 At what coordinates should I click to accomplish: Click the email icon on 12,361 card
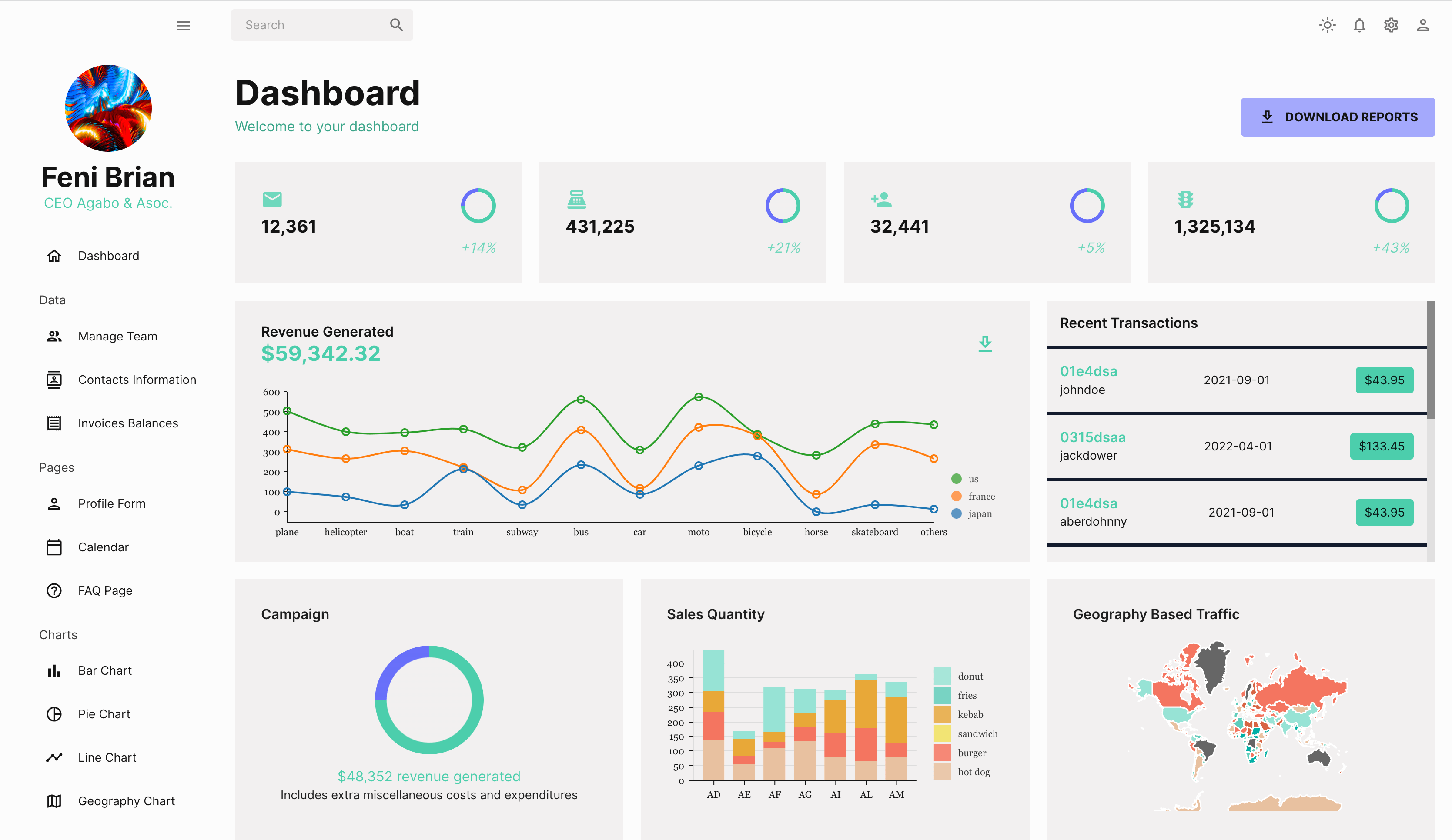tap(272, 199)
